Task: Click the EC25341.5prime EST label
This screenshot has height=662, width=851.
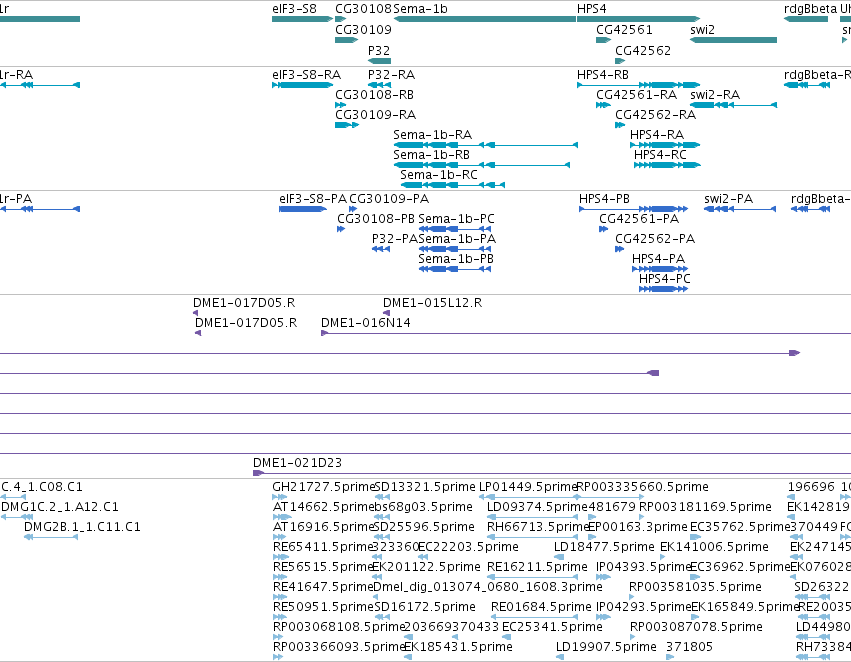Action: coord(552,627)
